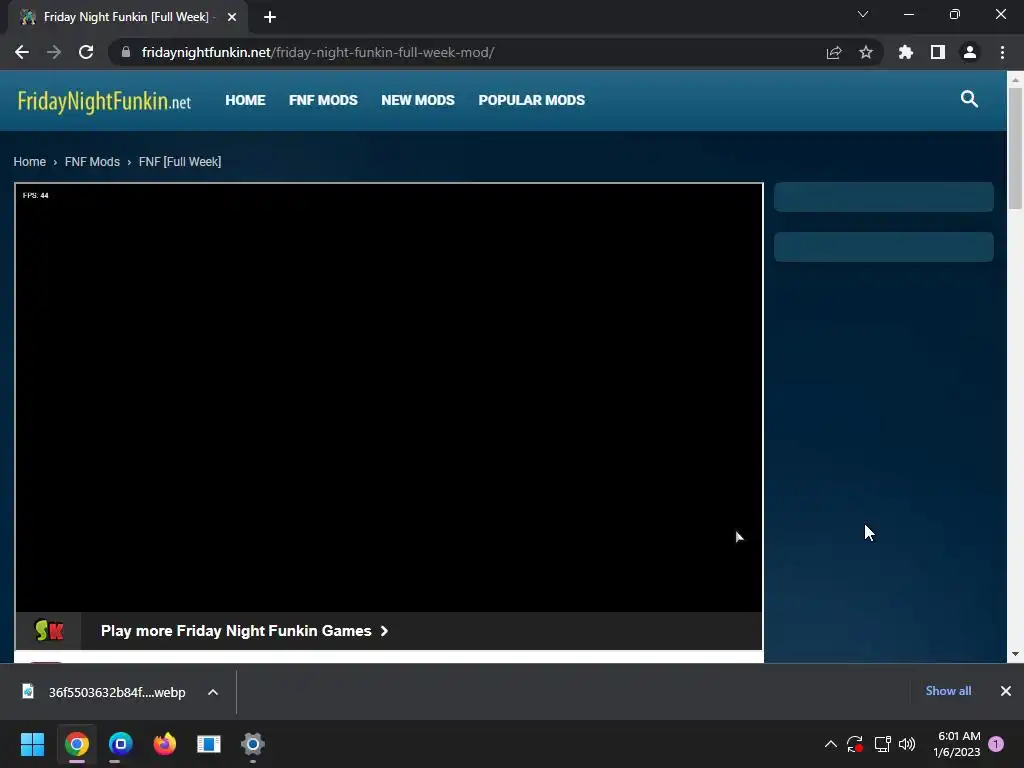Reload the current page
1024x768 pixels.
tap(86, 52)
